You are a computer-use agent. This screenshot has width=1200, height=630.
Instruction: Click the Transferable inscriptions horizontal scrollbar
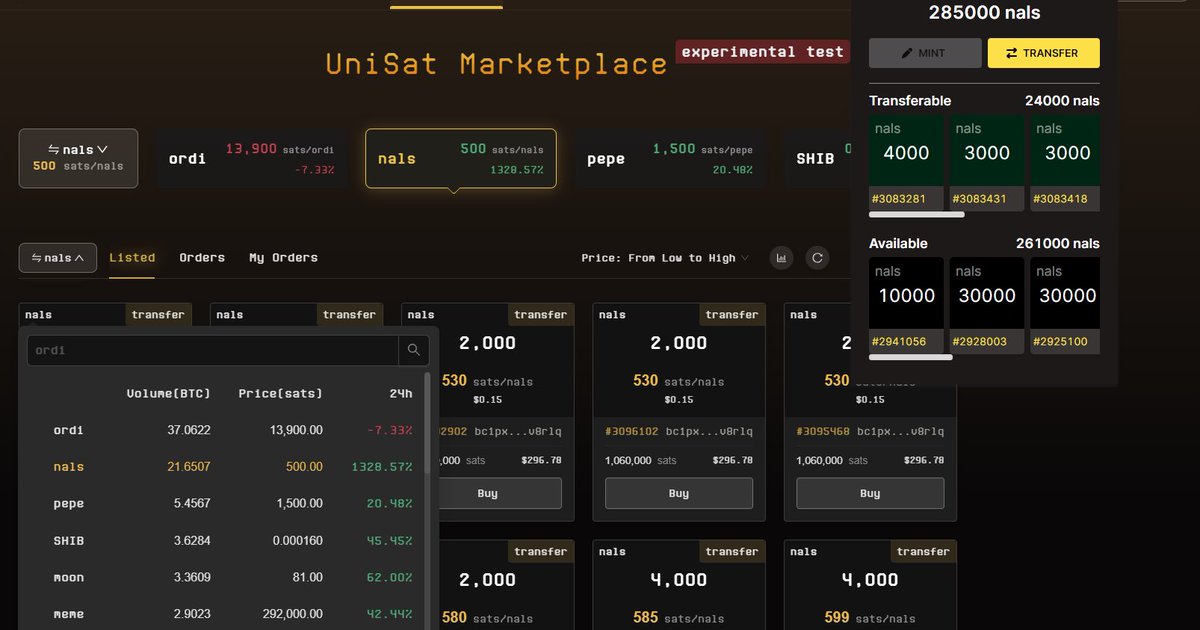coord(917,215)
